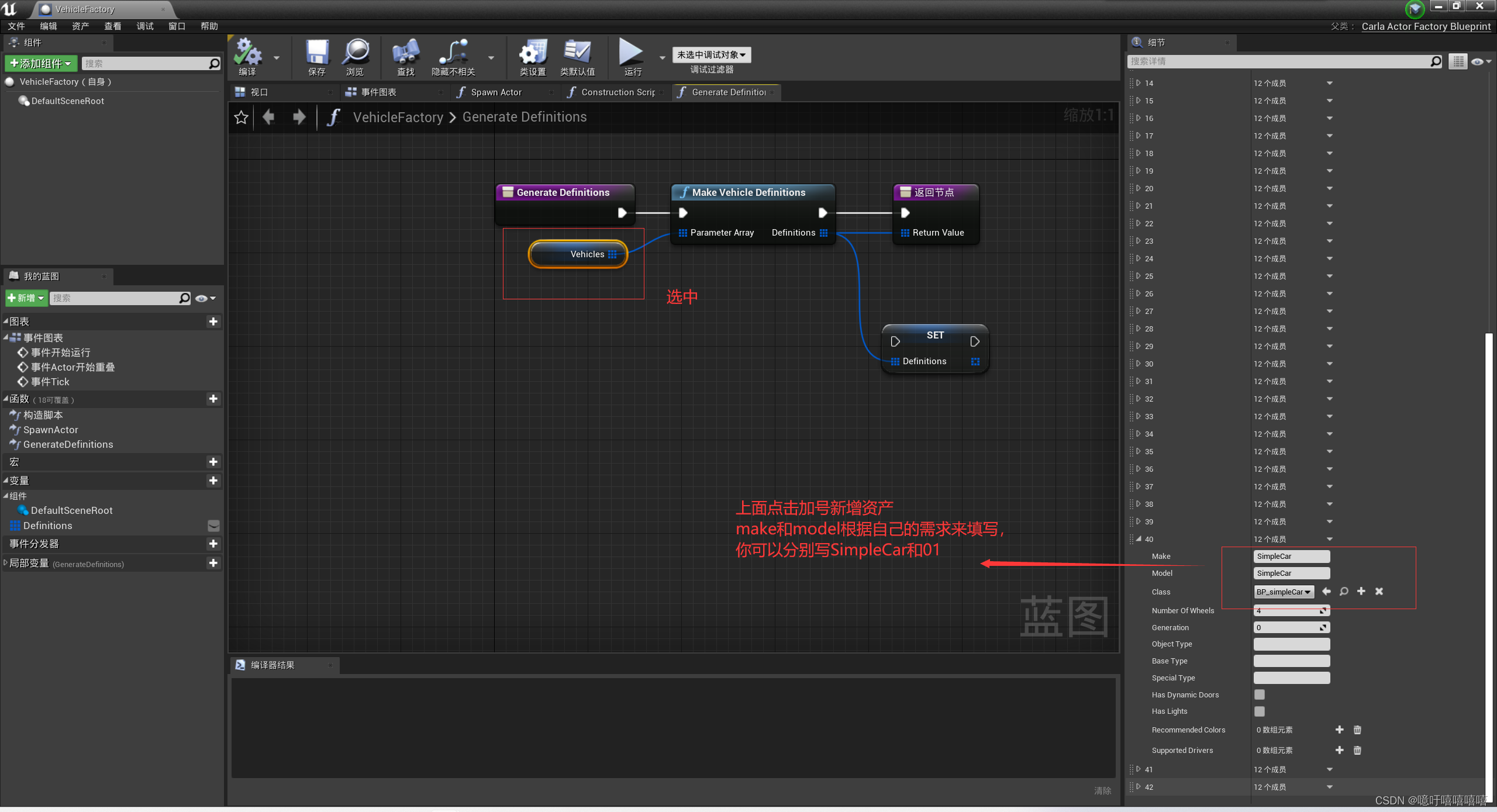This screenshot has height=812, width=1497.
Task: Switch to the Spawn Actor tab
Action: 496,92
